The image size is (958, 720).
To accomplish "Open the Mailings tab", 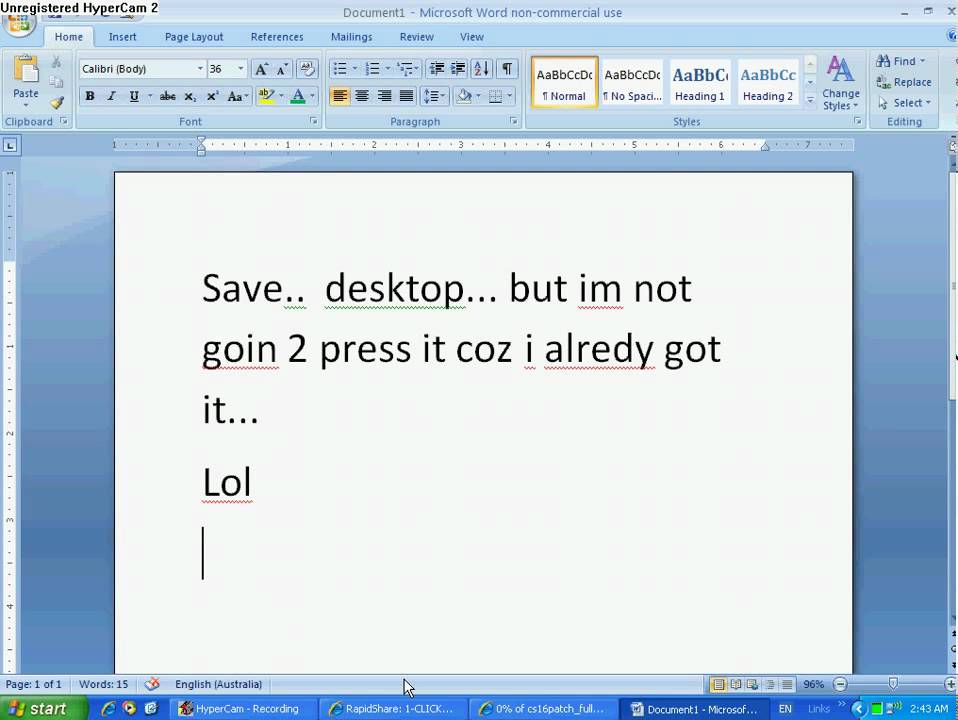I will point(351,37).
